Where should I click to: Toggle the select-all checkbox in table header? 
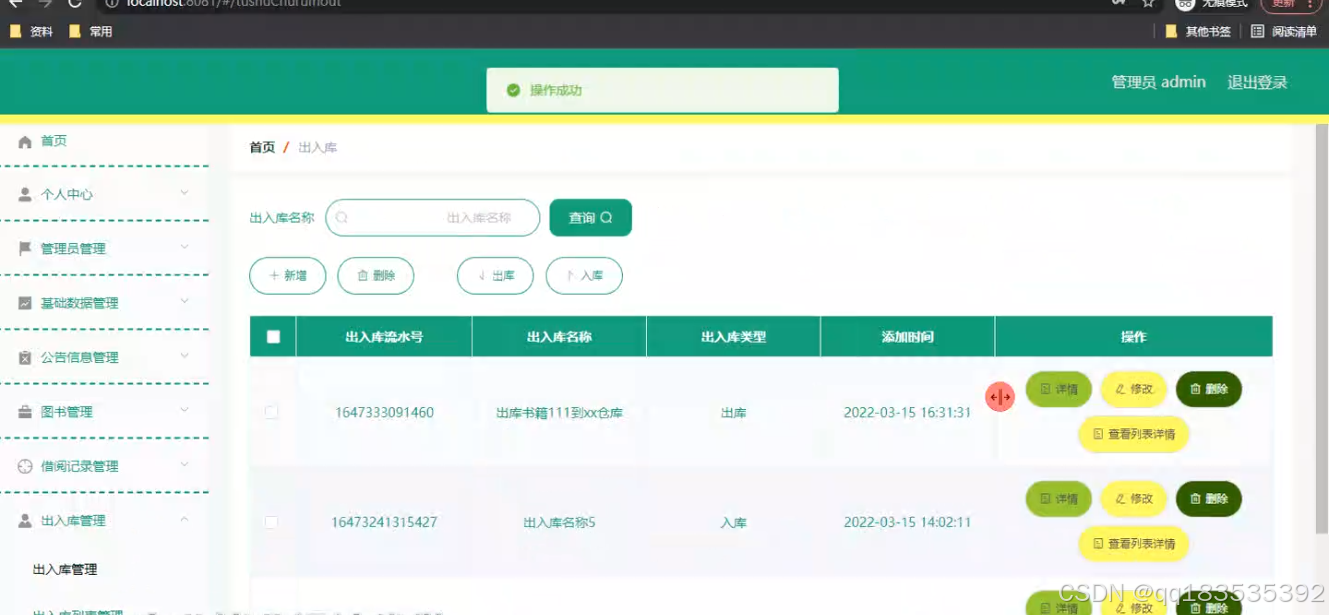[272, 336]
